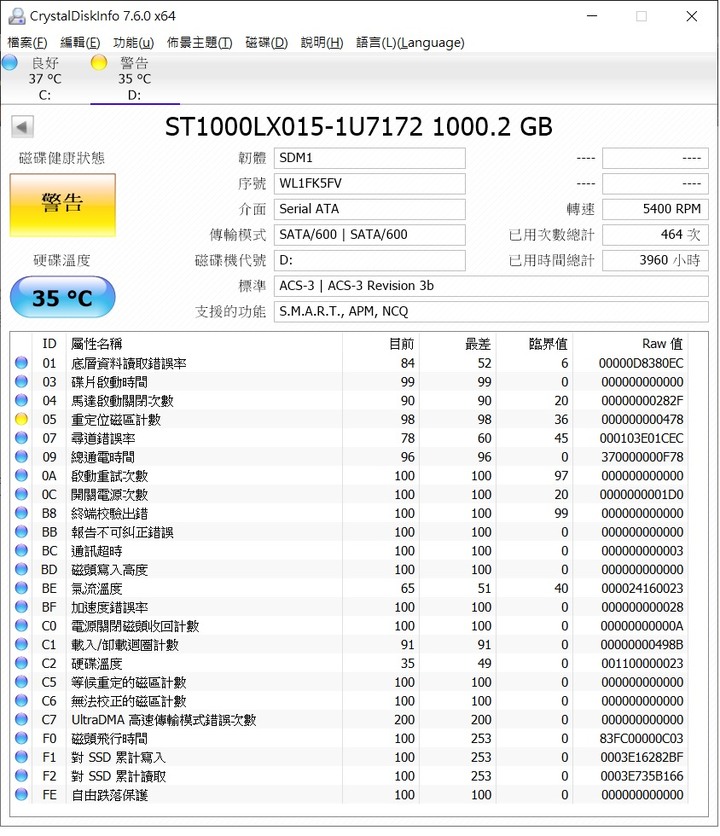
Task: Click the 標準 field ACS-3 Revision 3b
Action: pyautogui.click(x=491, y=286)
